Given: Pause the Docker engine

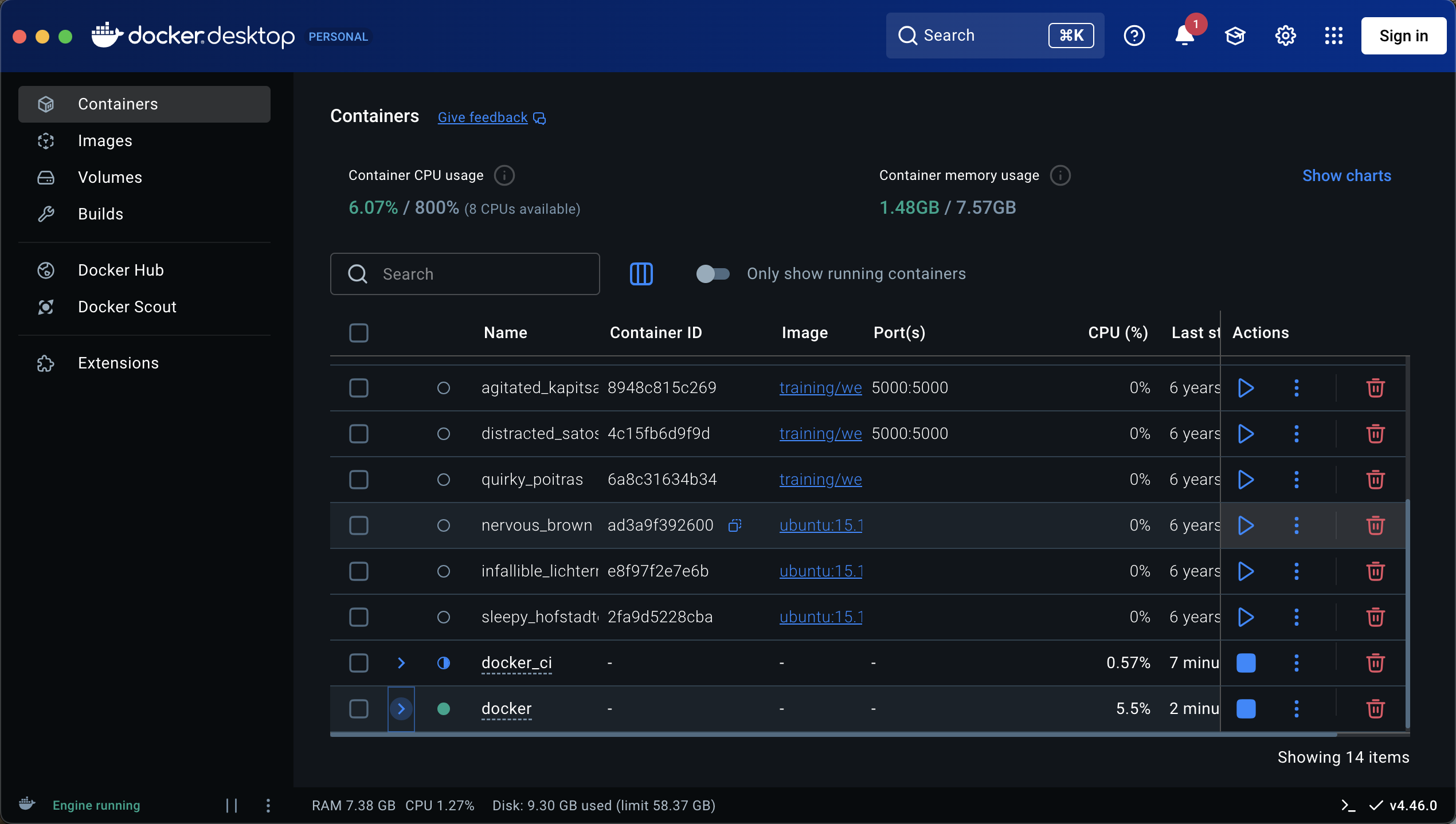Looking at the screenshot, I should click(232, 806).
